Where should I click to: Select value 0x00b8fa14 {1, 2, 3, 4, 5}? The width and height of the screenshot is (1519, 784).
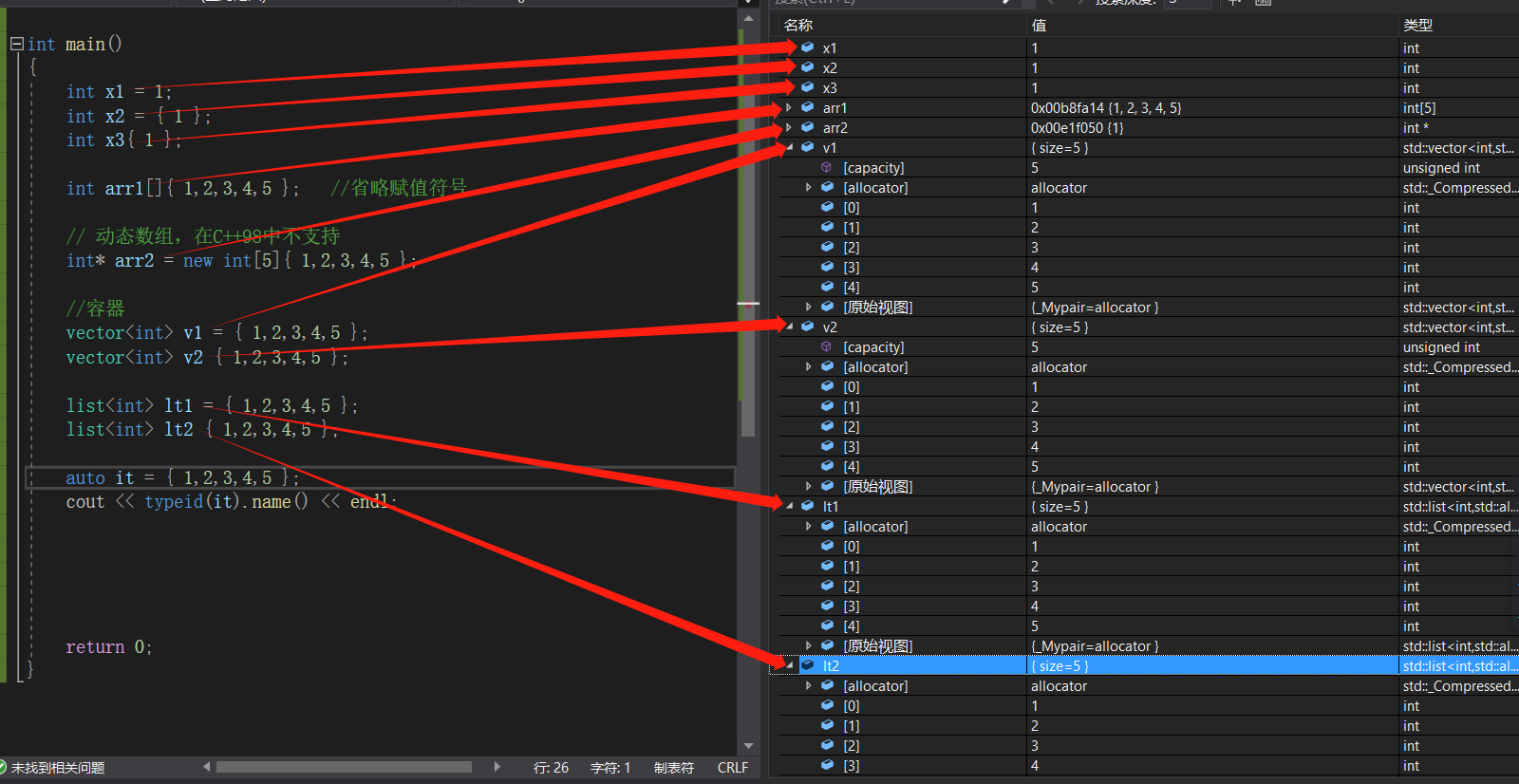coord(1106,107)
